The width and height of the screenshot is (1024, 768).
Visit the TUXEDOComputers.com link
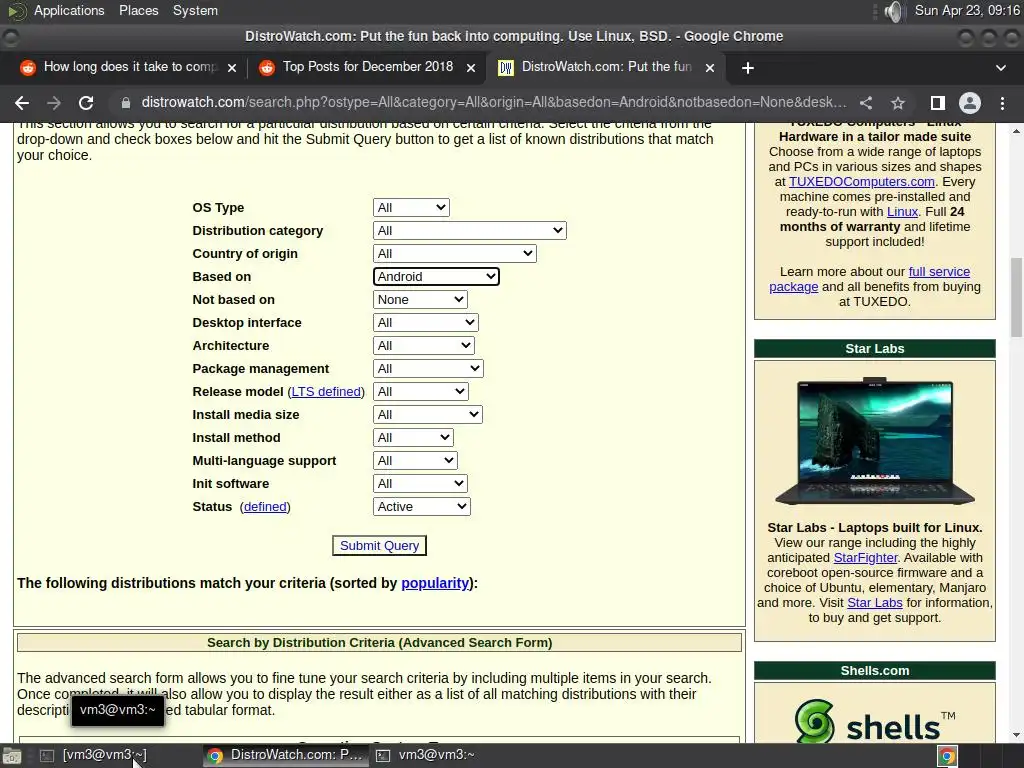point(861,182)
